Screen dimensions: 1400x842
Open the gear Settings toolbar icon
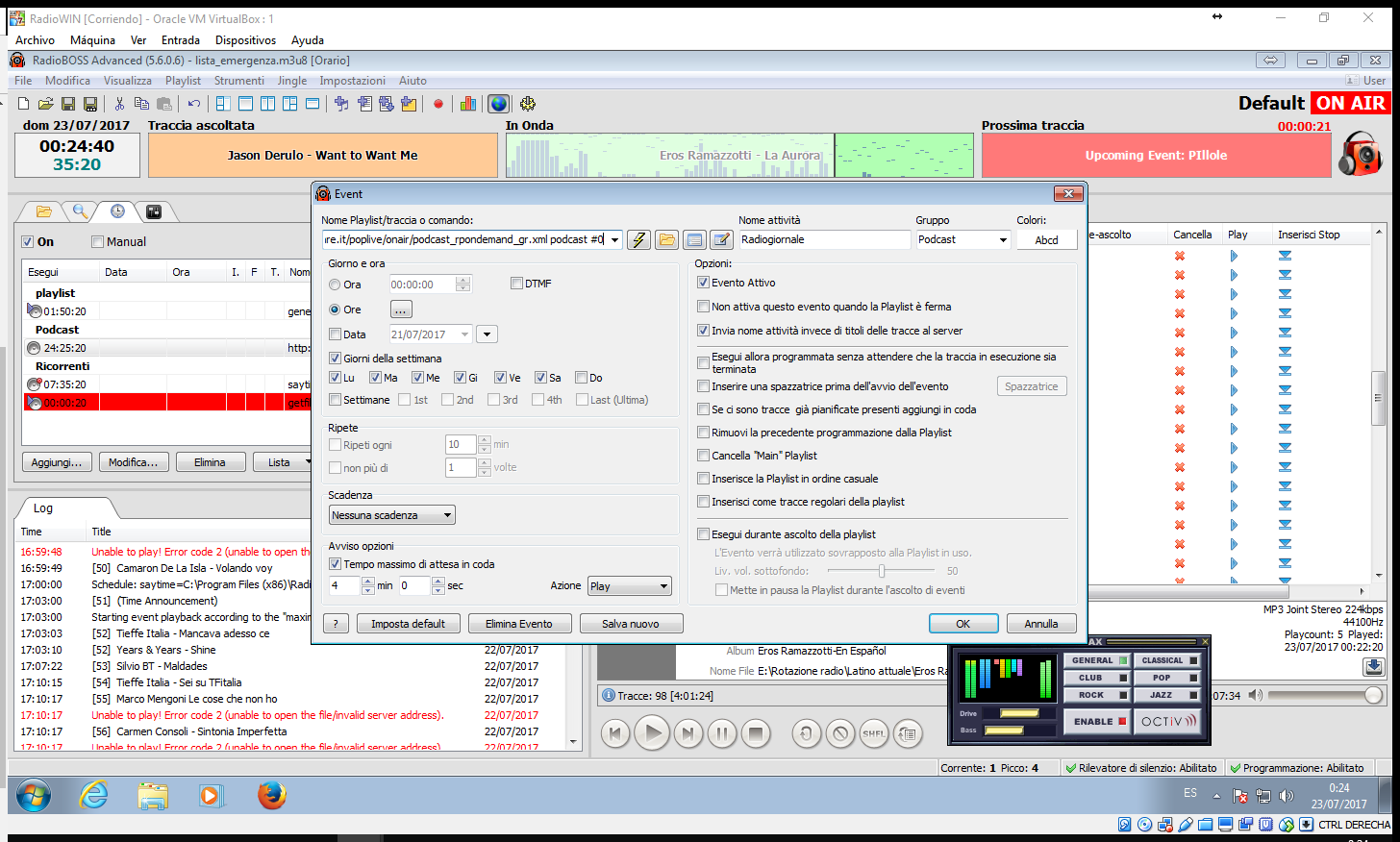pyautogui.click(x=528, y=104)
